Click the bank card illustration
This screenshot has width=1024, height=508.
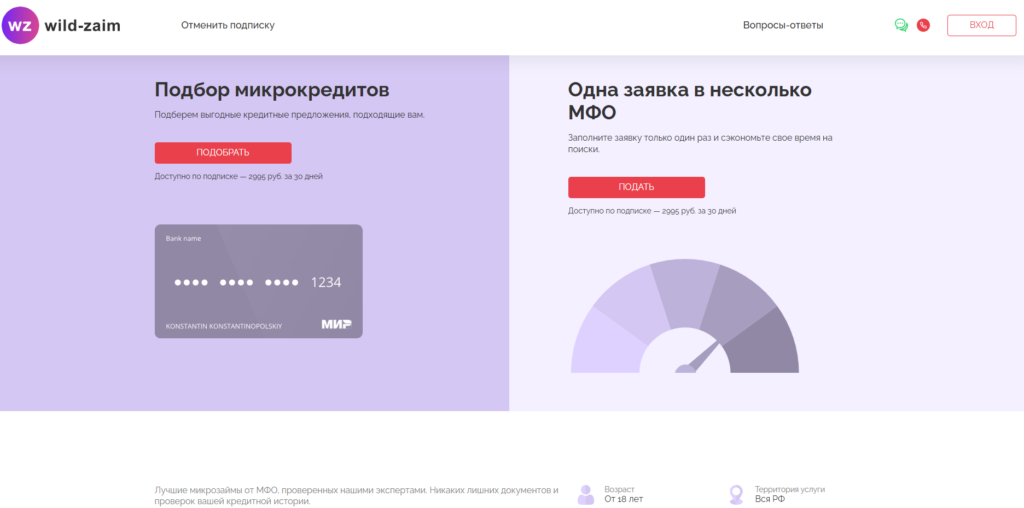[x=259, y=281]
